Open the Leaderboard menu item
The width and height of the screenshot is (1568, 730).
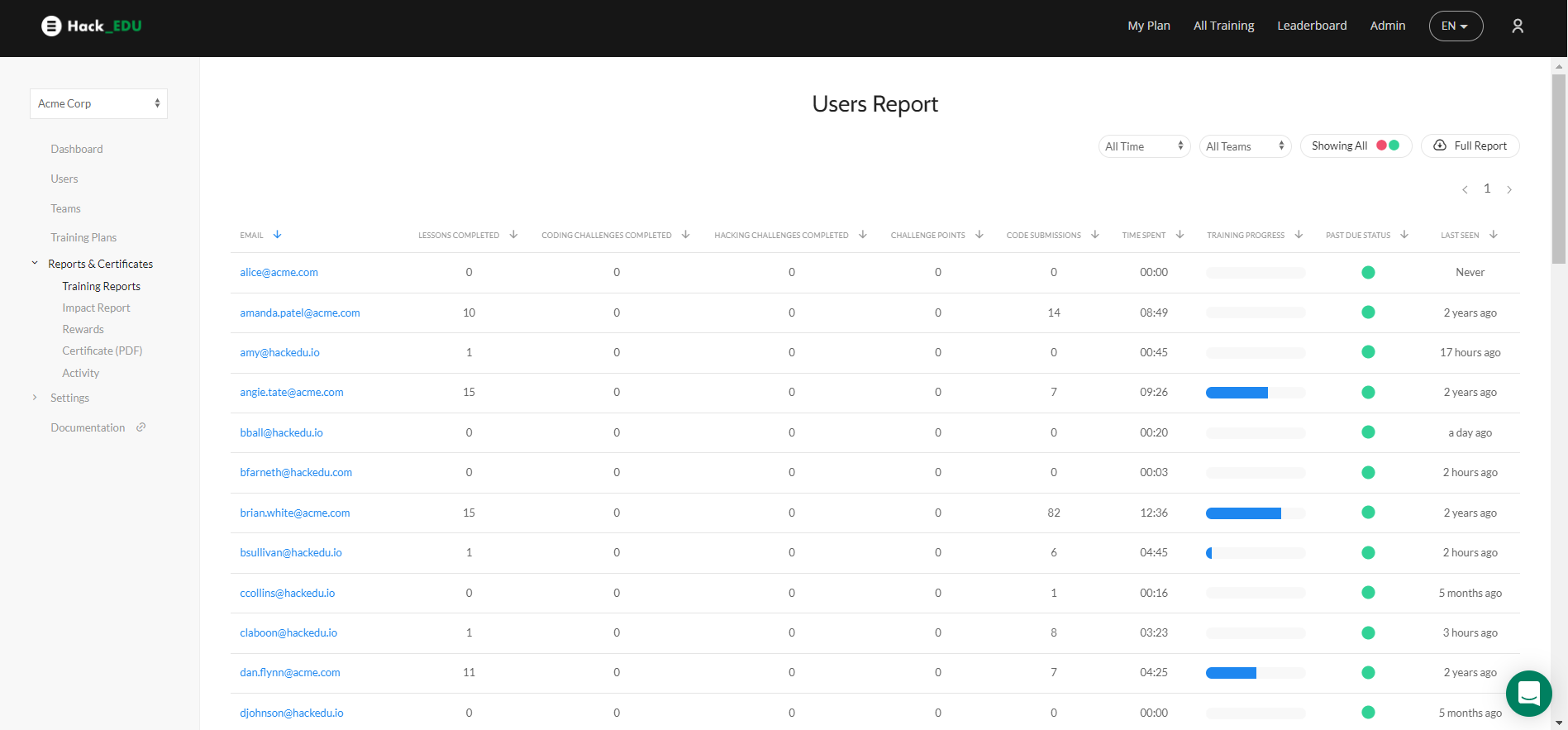point(1312,26)
